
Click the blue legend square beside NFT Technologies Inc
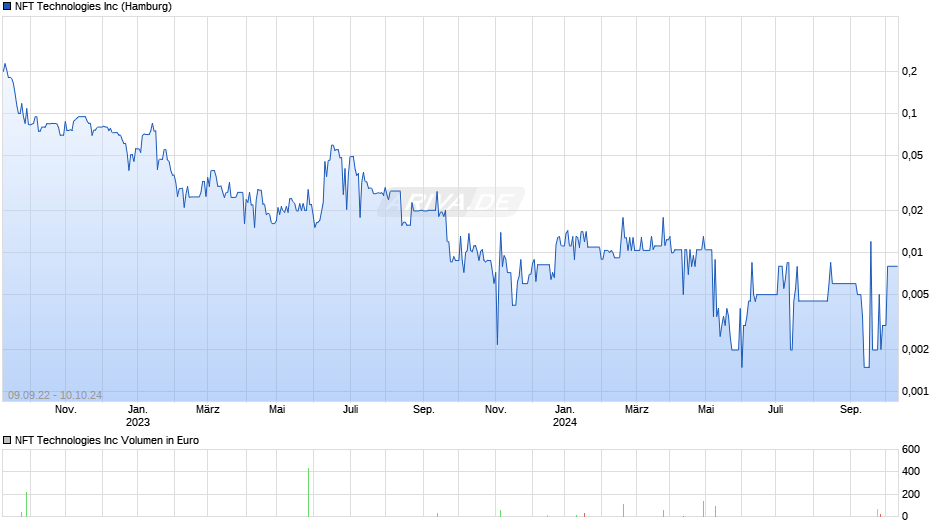[x=7, y=7]
